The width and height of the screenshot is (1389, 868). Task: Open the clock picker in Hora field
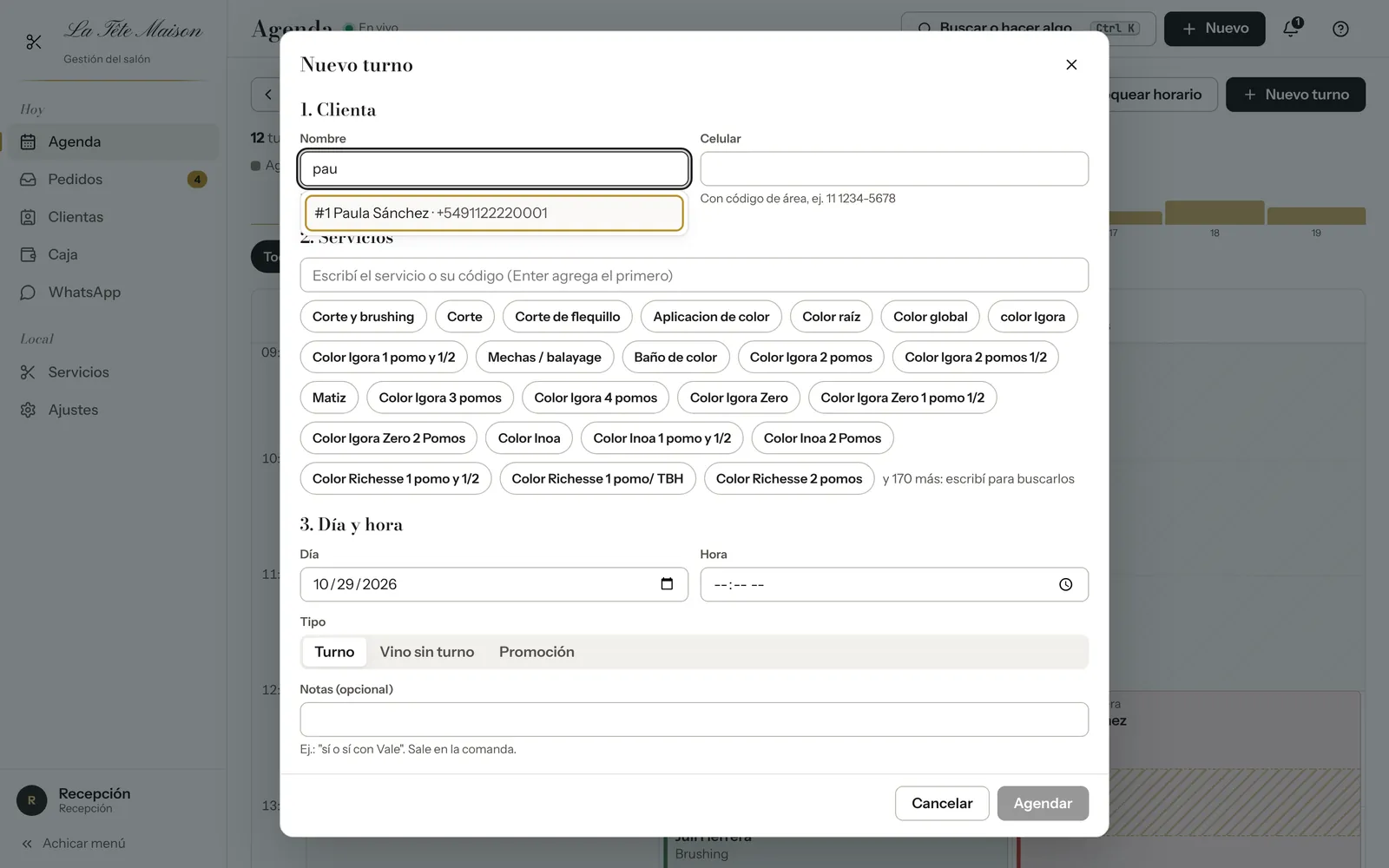pos(1065,585)
